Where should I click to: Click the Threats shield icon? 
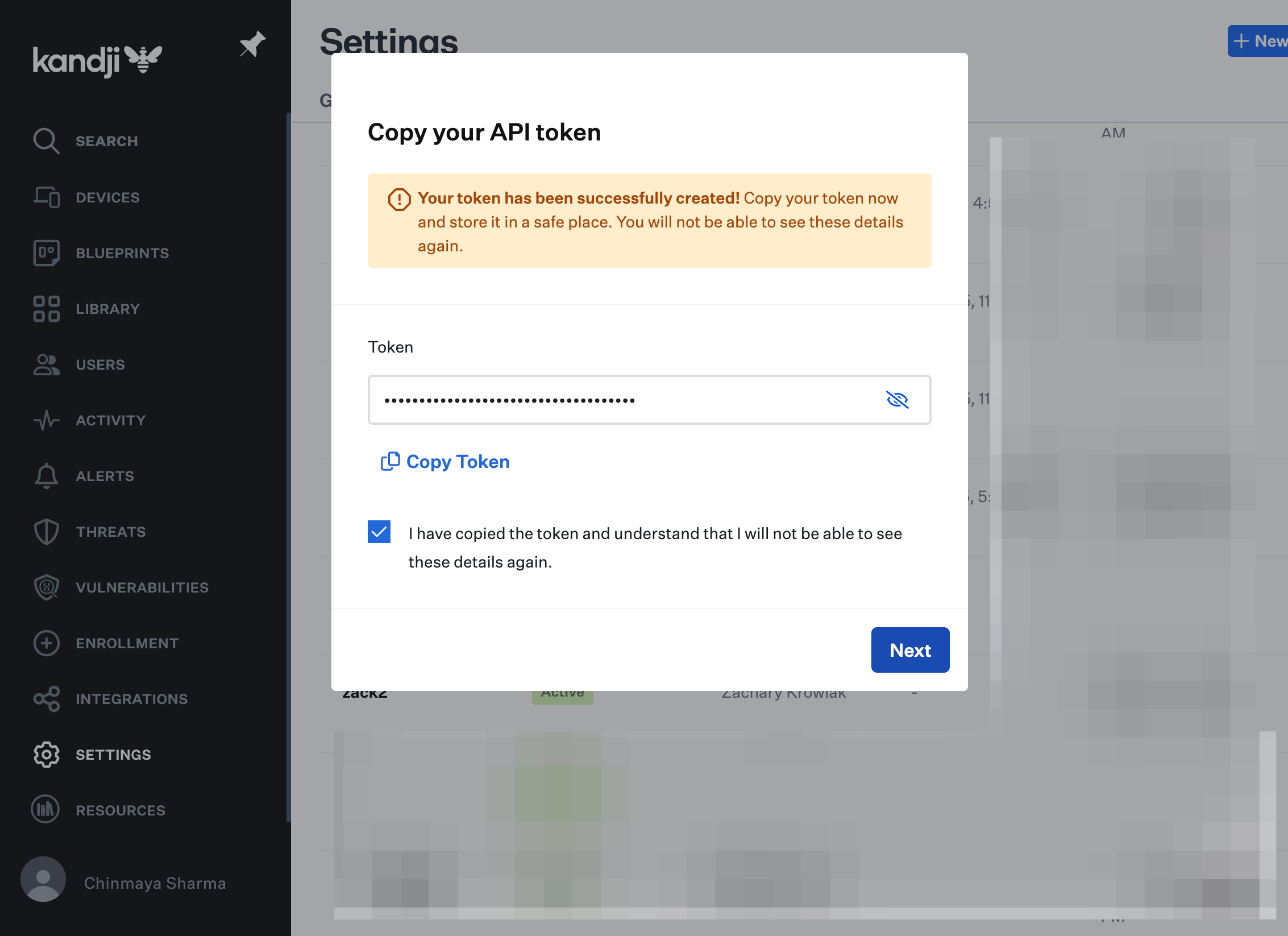click(x=46, y=532)
